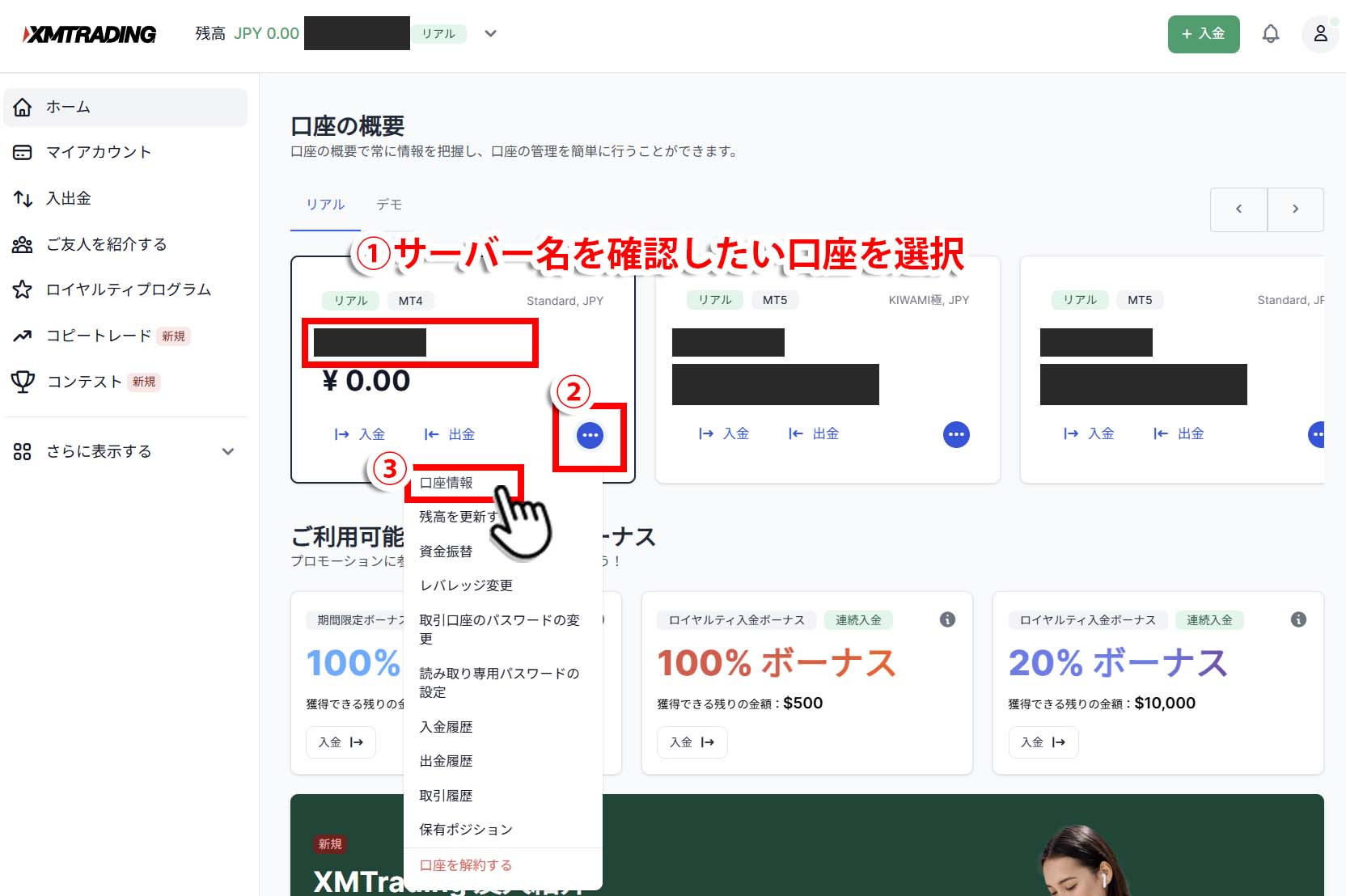This screenshot has width=1346, height=896.
Task: Click 入金 on the 100% ボーナス loyalty card
Action: pos(692,742)
